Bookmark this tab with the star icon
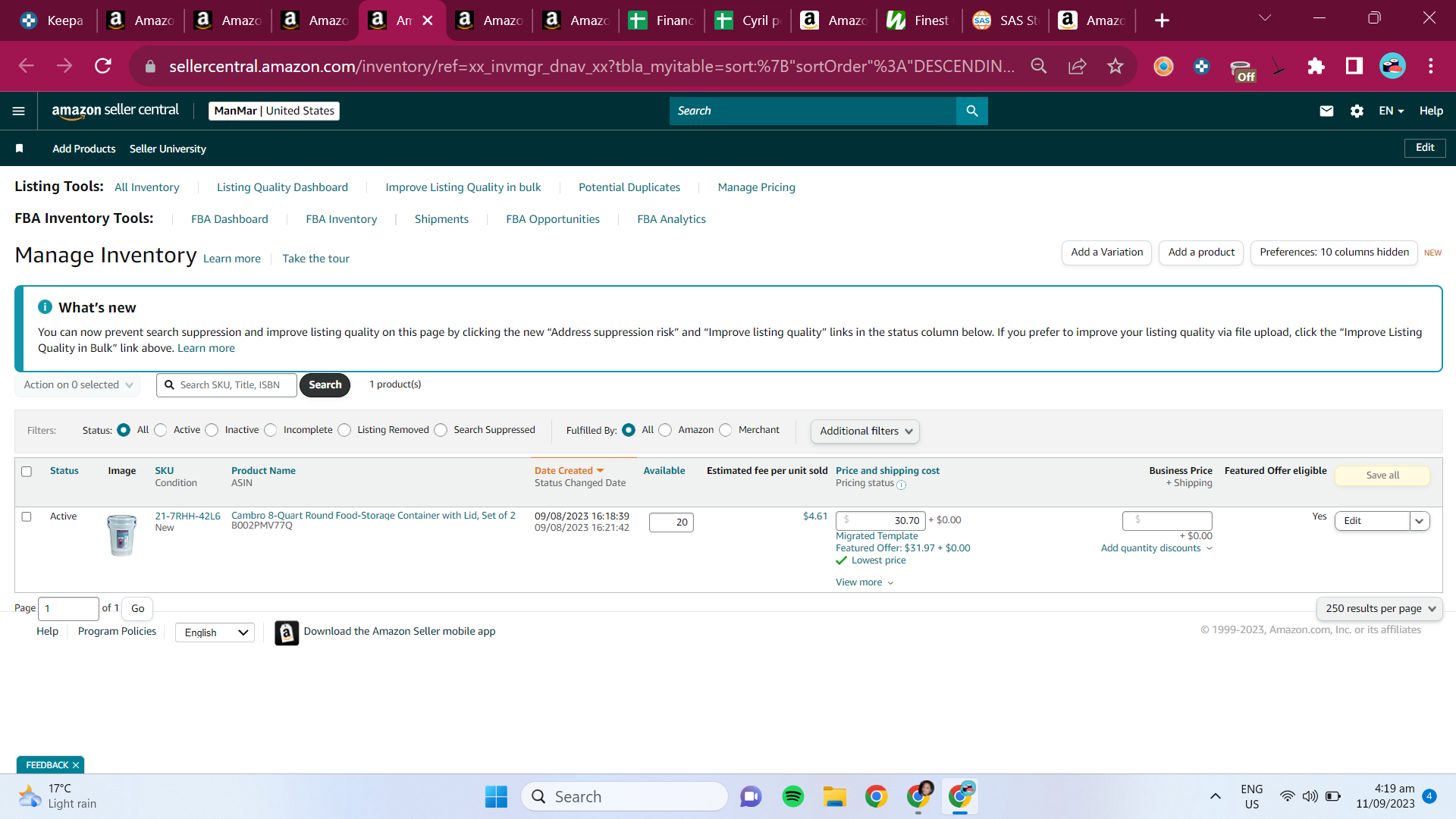The height and width of the screenshot is (819, 1456). pos(1115,66)
